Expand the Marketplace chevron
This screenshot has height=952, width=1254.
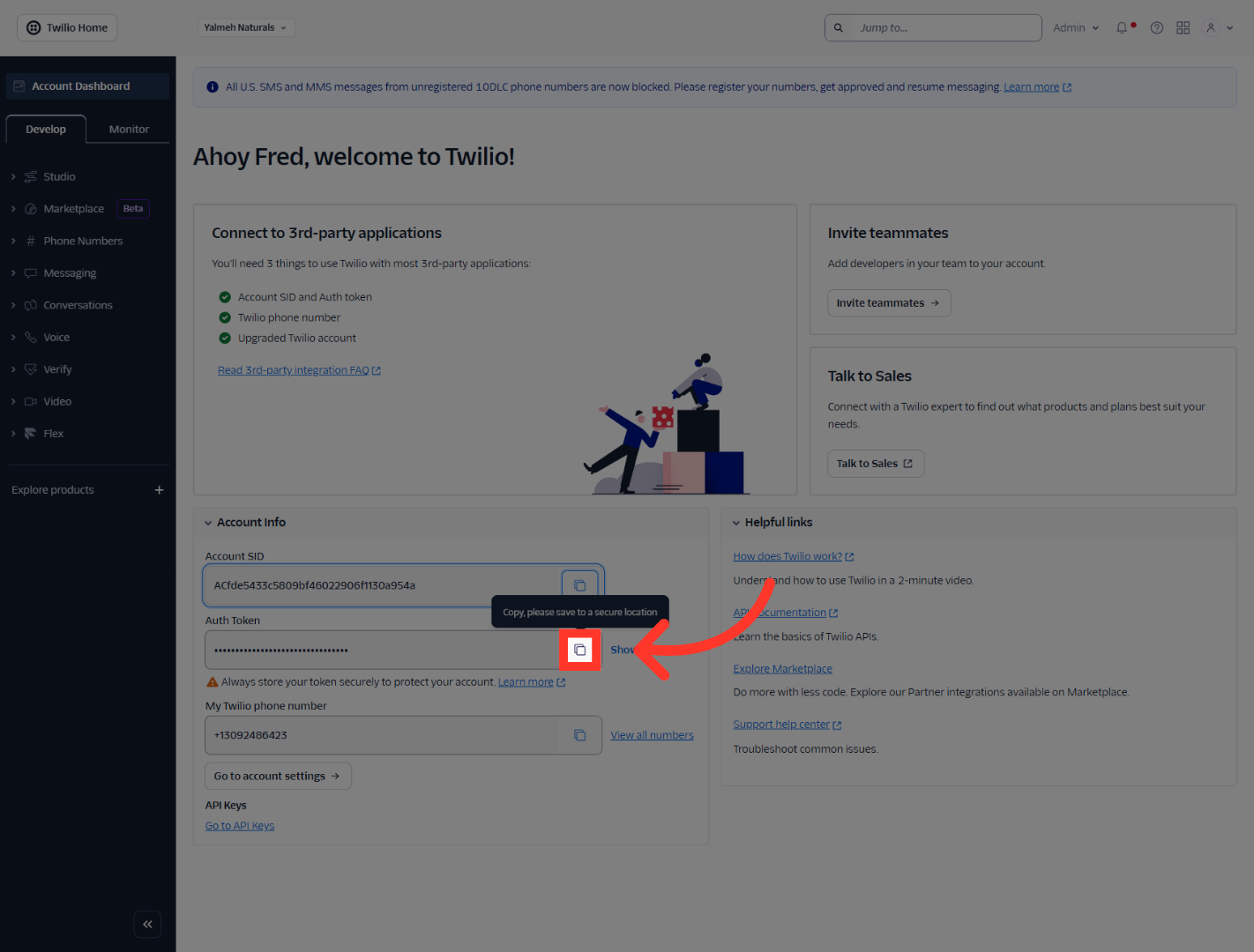click(13, 209)
